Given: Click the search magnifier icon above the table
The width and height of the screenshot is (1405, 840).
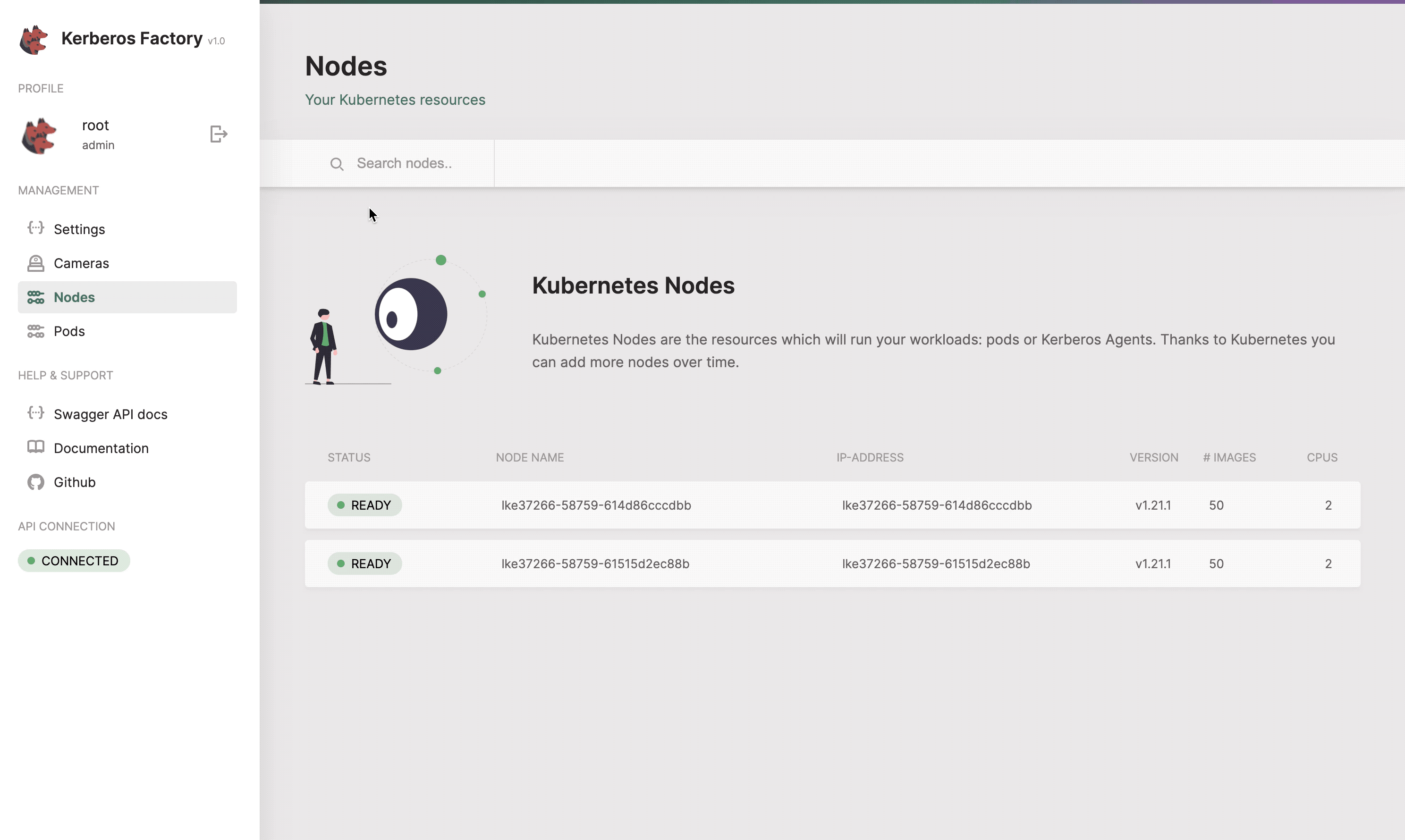Looking at the screenshot, I should tap(338, 164).
